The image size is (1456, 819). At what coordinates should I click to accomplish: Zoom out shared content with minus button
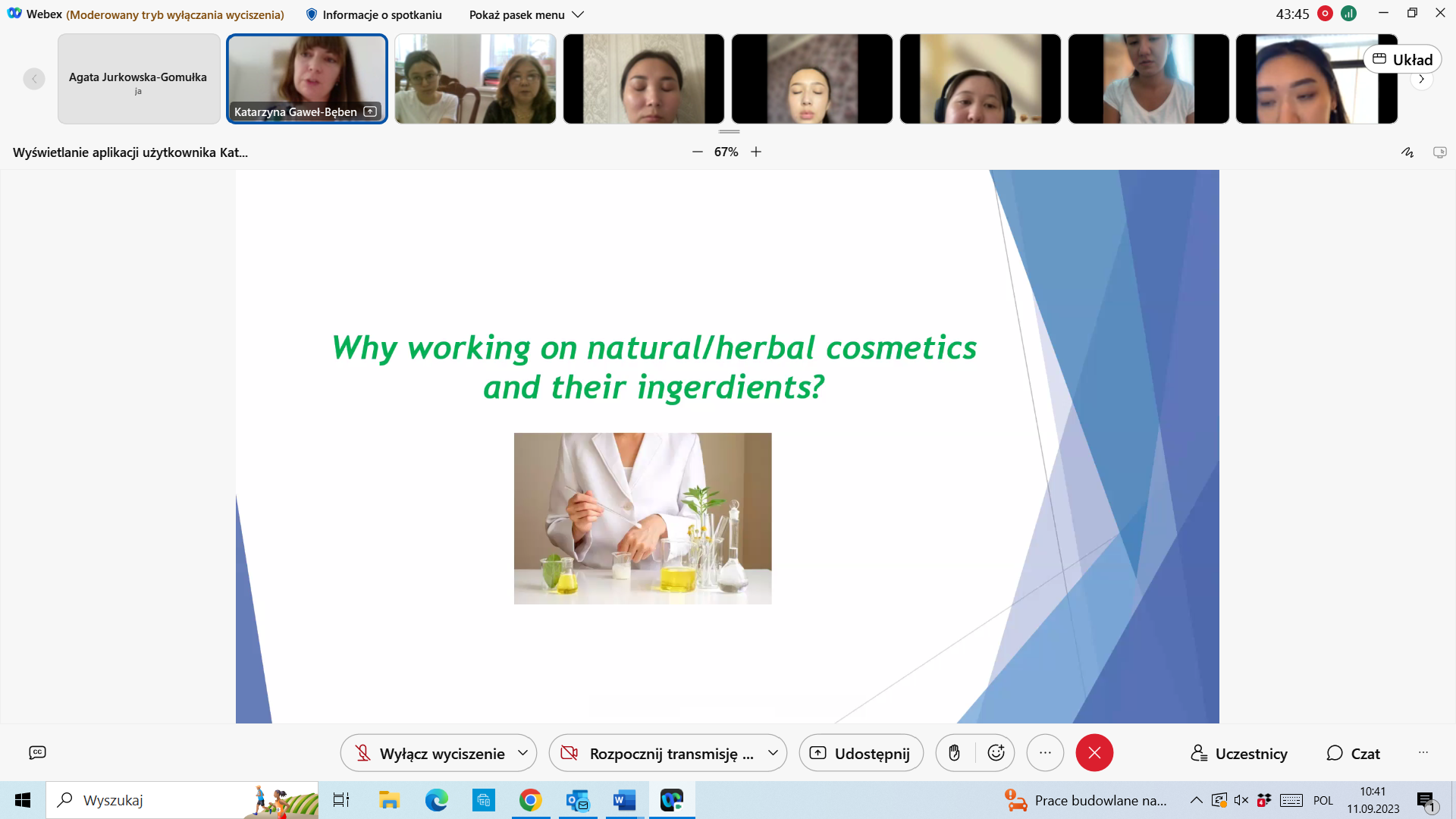click(698, 152)
